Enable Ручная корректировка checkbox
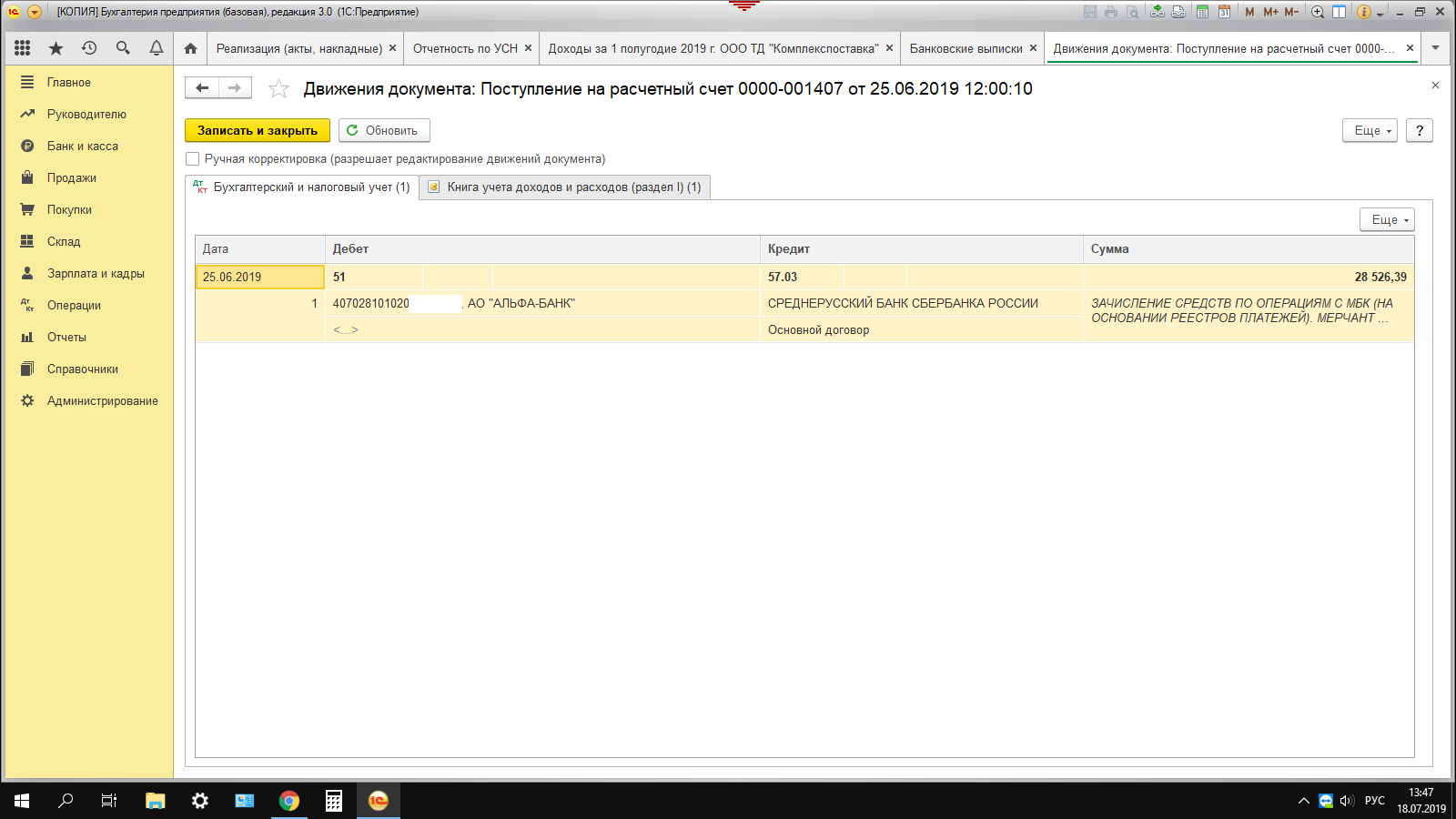This screenshot has height=819, width=1456. 192,159
